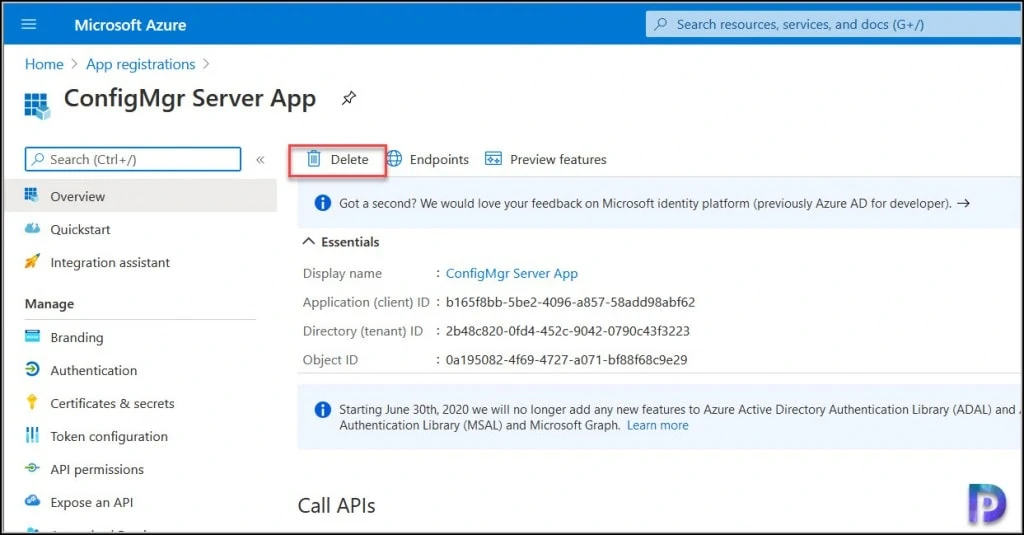This screenshot has height=535, width=1024.
Task: Focus the Search resources, services, and docs field
Action: click(833, 24)
